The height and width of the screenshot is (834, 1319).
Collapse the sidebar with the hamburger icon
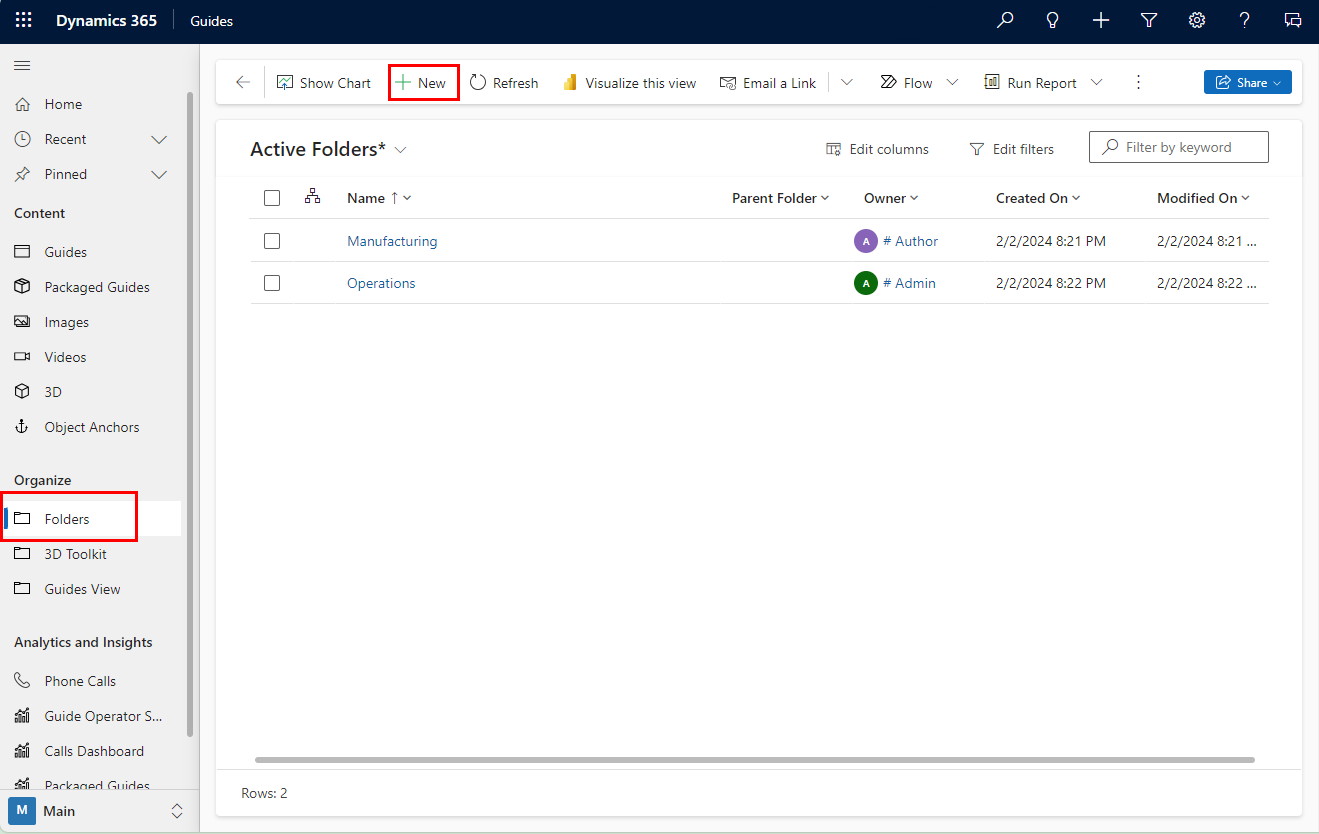22,65
